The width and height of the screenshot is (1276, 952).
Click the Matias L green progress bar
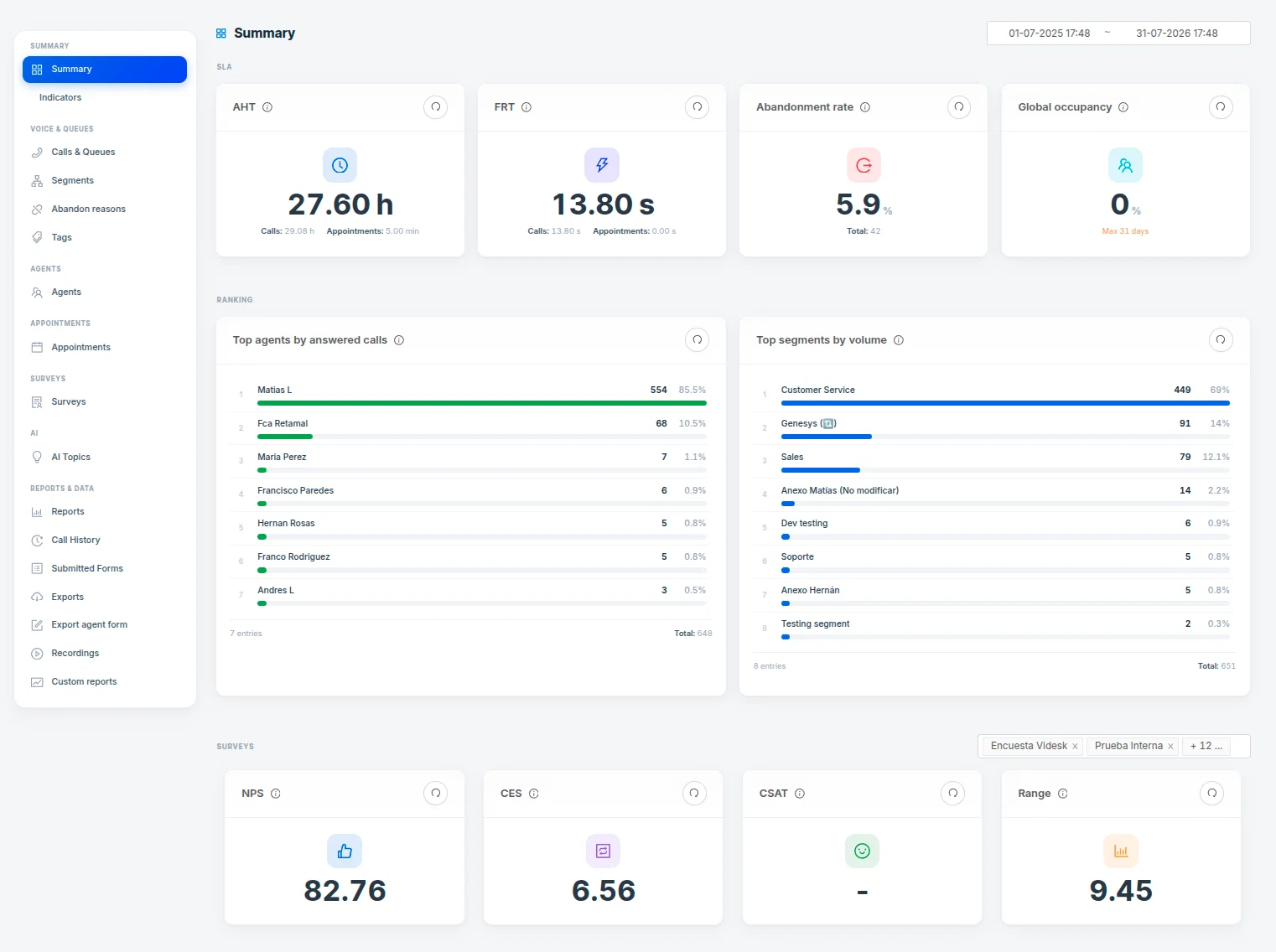click(482, 403)
